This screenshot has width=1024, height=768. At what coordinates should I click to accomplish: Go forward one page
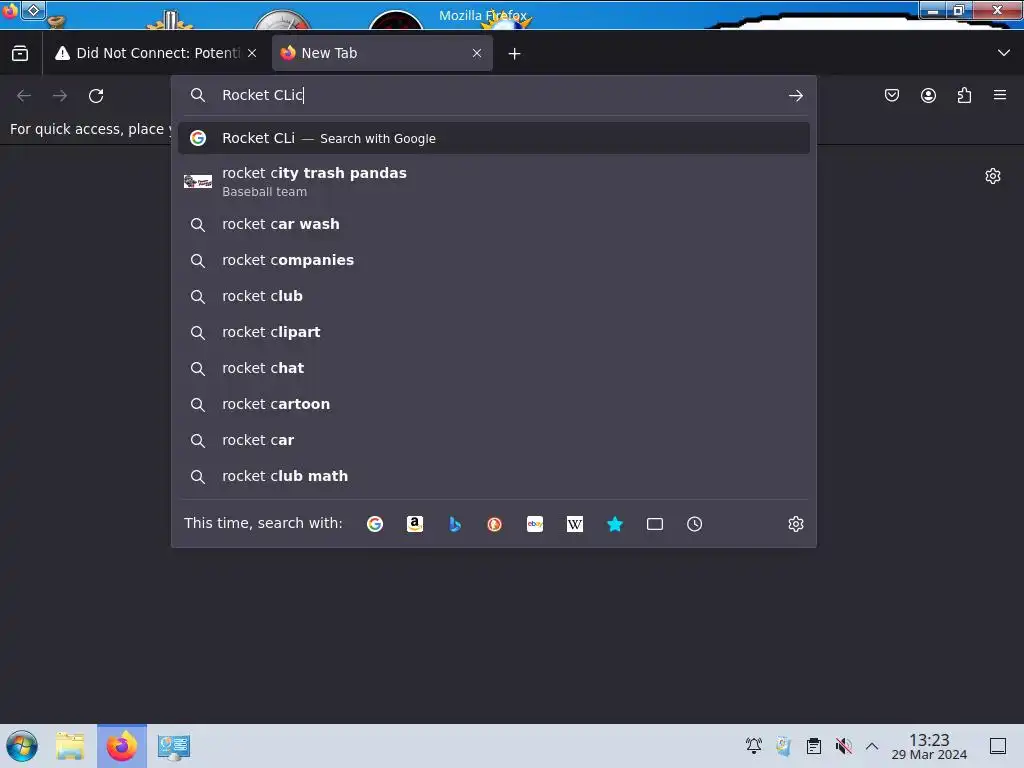pos(60,96)
